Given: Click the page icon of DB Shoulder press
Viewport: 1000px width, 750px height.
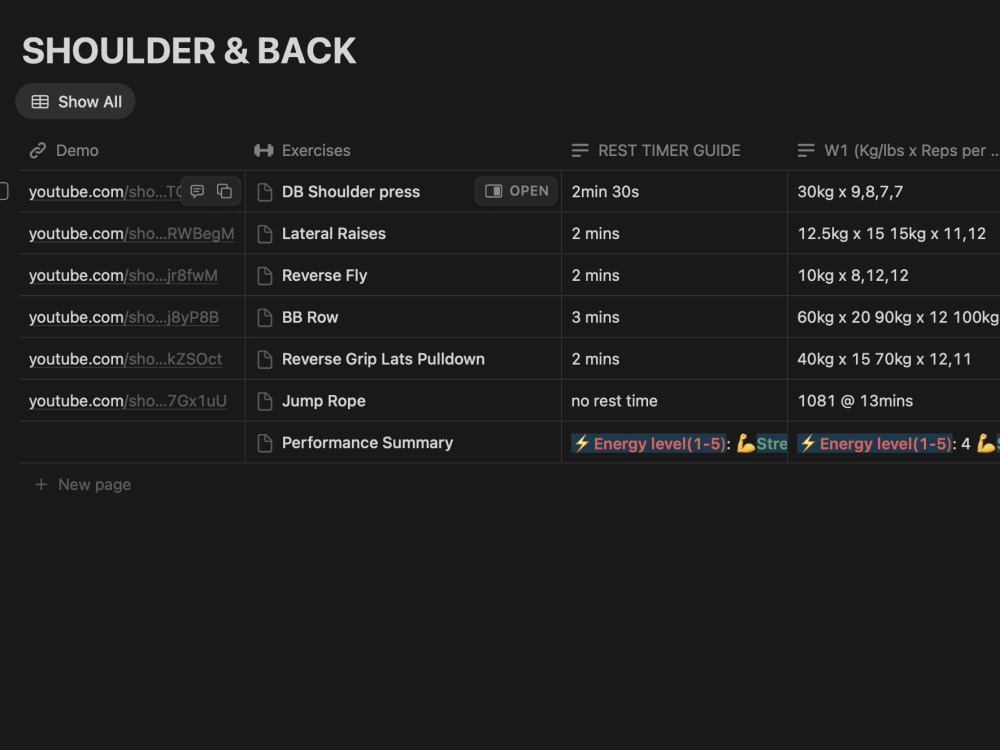Looking at the screenshot, I should 265,192.
